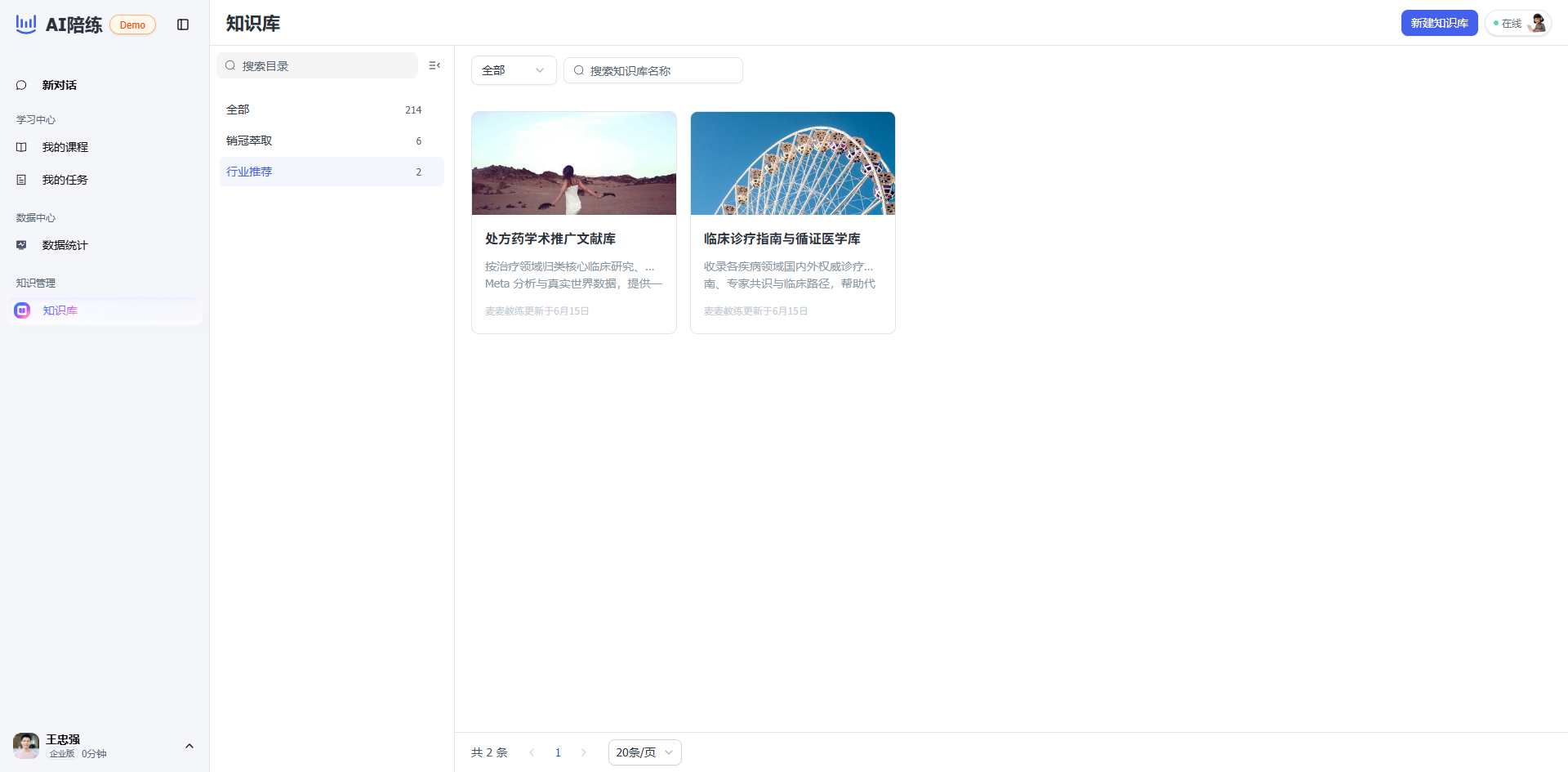Open 临床诊疗指南与循证医学库 card title
This screenshot has height=772, width=1568.
(782, 239)
